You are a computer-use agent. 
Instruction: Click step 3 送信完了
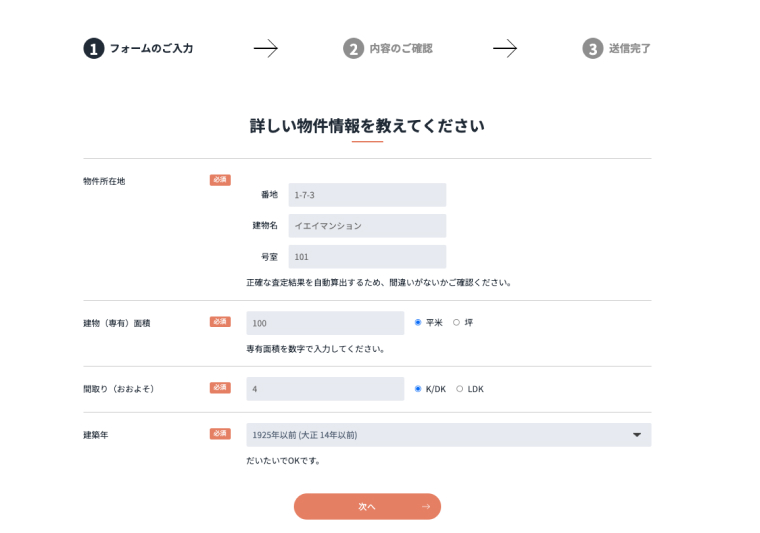click(617, 48)
